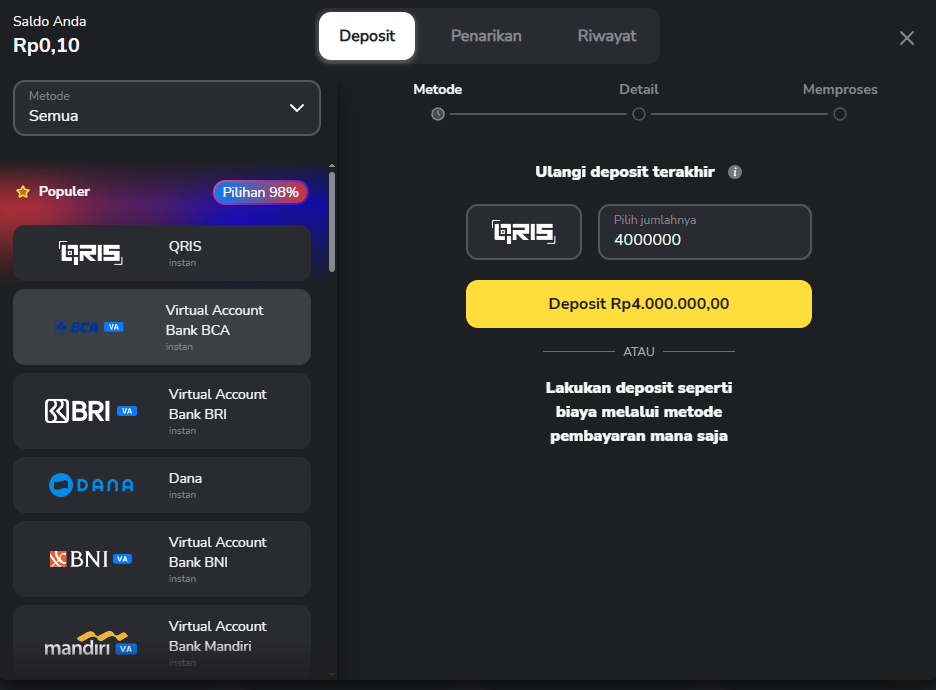Click the payment methods list scrollbar
This screenshot has width=936, height=690.
pyautogui.click(x=332, y=222)
